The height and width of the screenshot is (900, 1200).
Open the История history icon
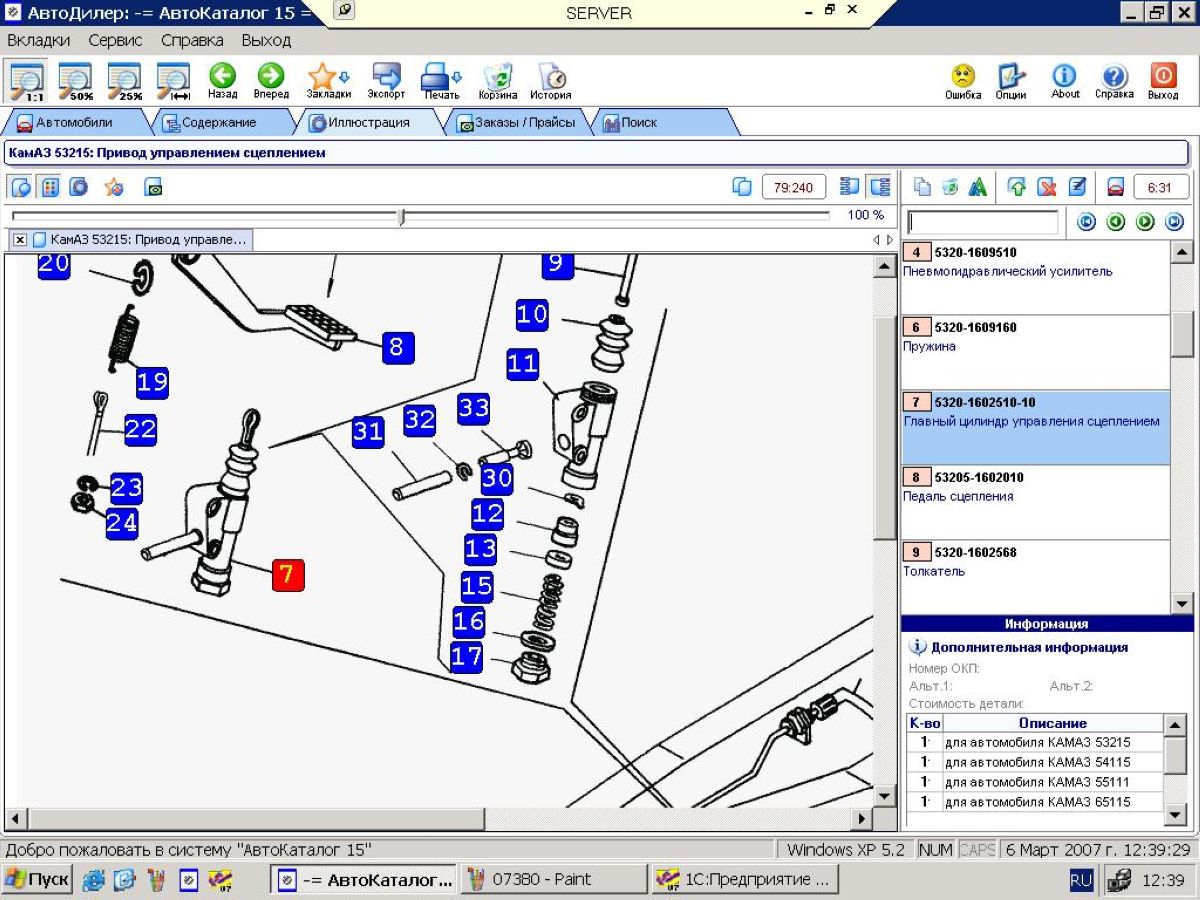tap(551, 80)
